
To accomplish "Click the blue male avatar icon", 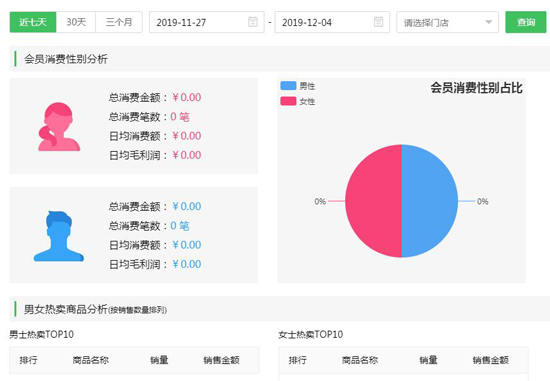I will (x=59, y=236).
